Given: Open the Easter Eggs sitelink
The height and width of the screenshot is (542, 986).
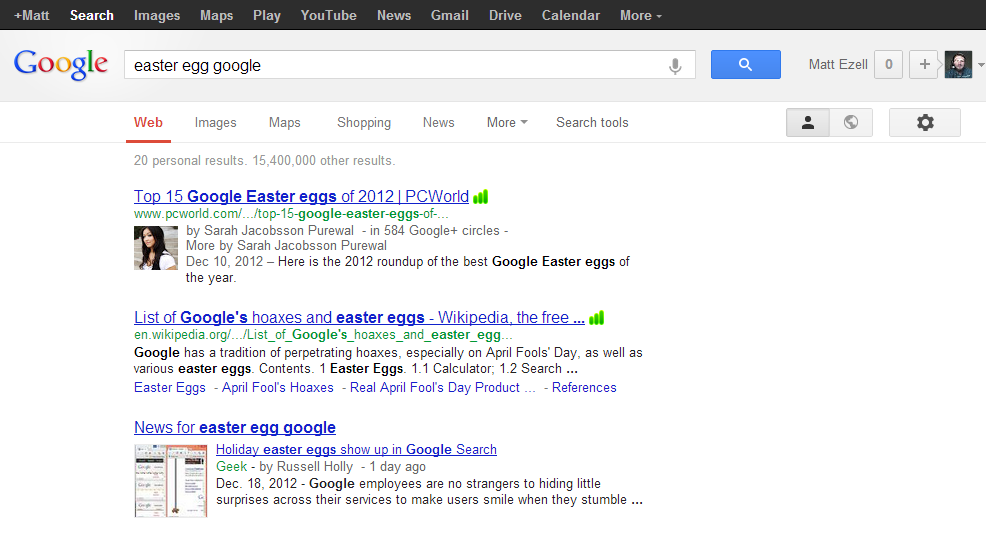Looking at the screenshot, I should point(170,387).
